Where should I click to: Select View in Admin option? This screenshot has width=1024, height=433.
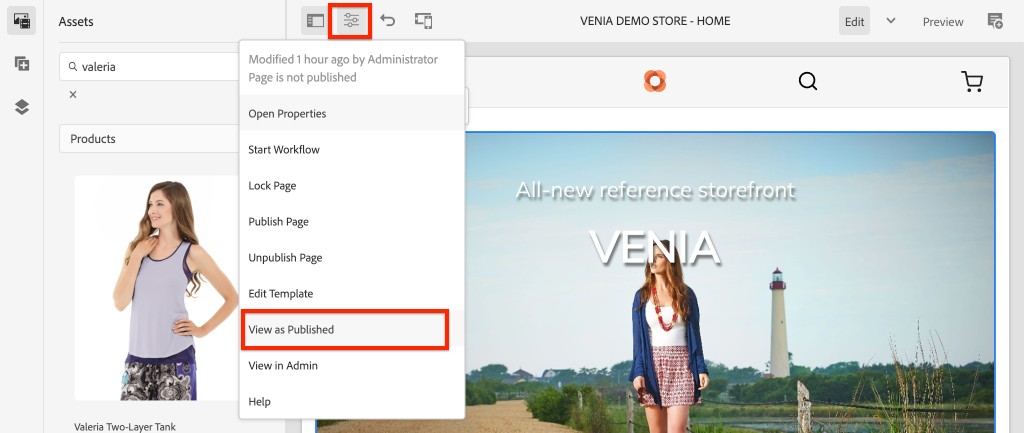(352, 366)
